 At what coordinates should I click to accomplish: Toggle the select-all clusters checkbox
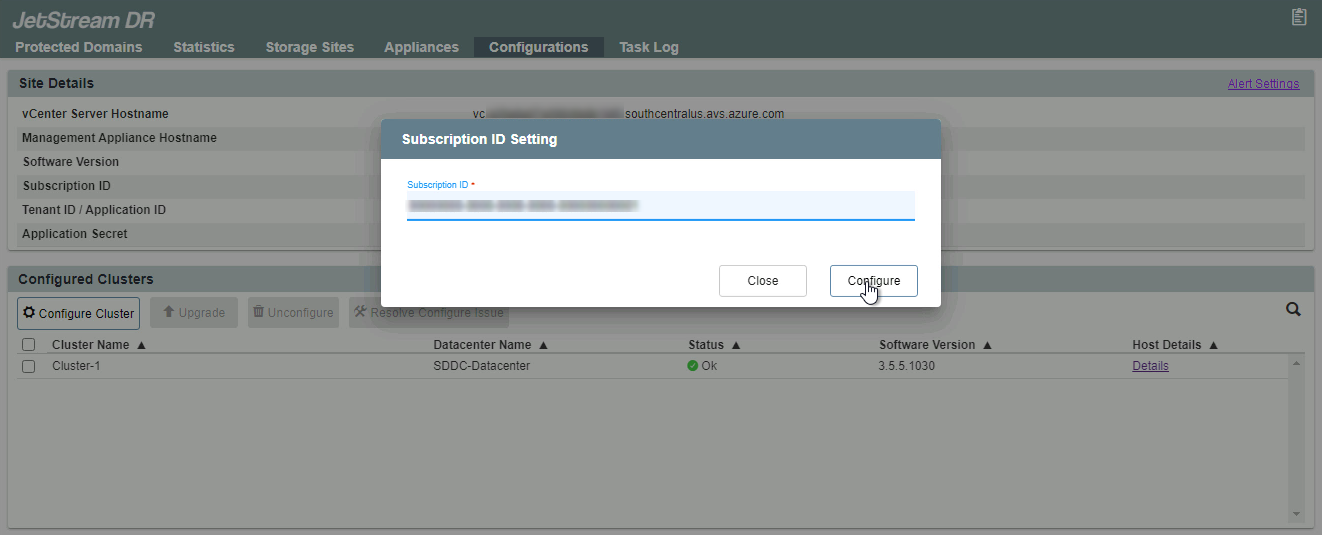(x=29, y=345)
